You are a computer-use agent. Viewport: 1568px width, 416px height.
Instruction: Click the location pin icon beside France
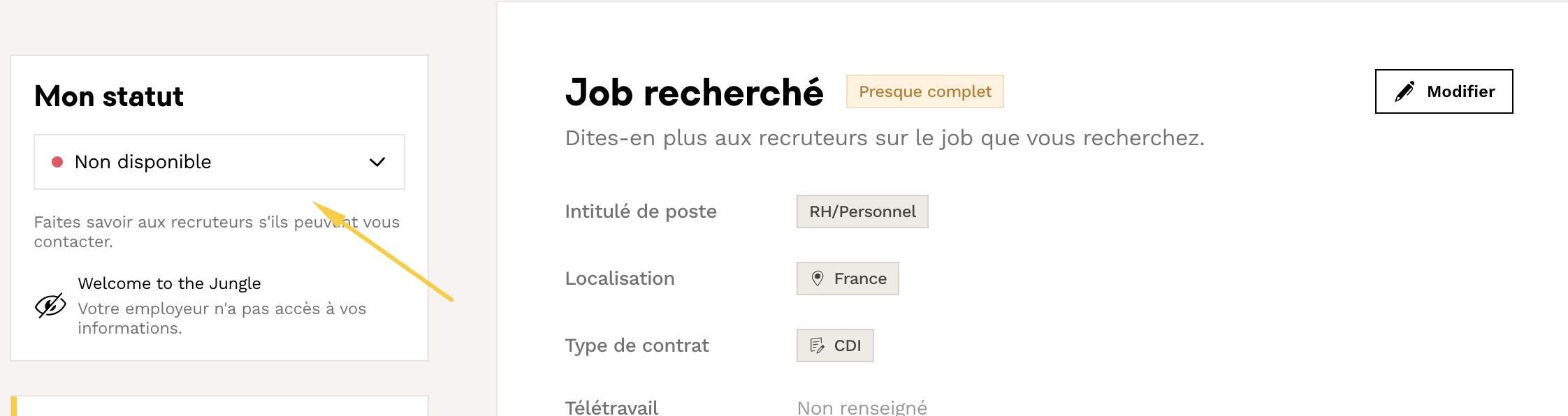coord(817,278)
